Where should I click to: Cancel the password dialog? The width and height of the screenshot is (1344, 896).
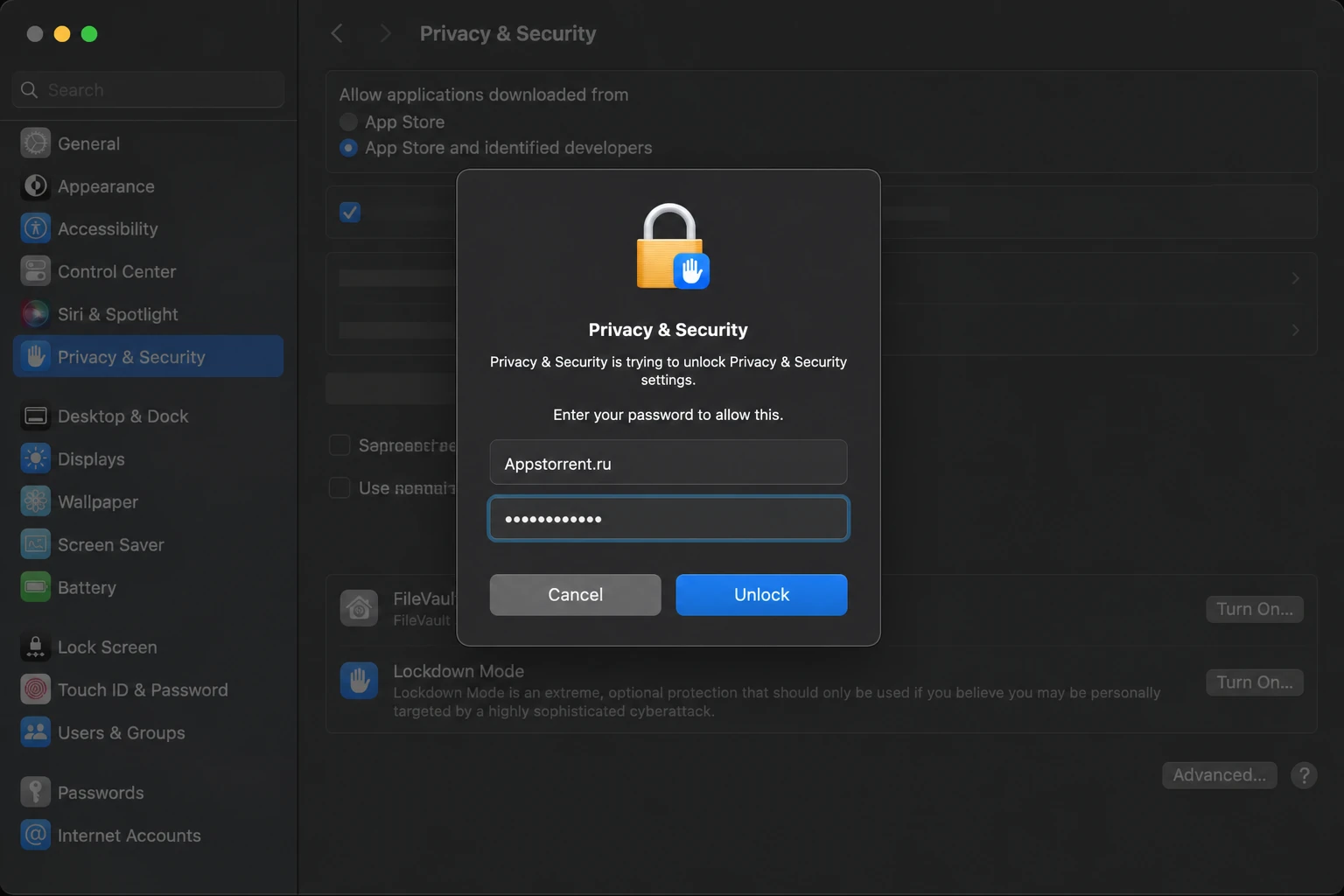[x=575, y=595]
